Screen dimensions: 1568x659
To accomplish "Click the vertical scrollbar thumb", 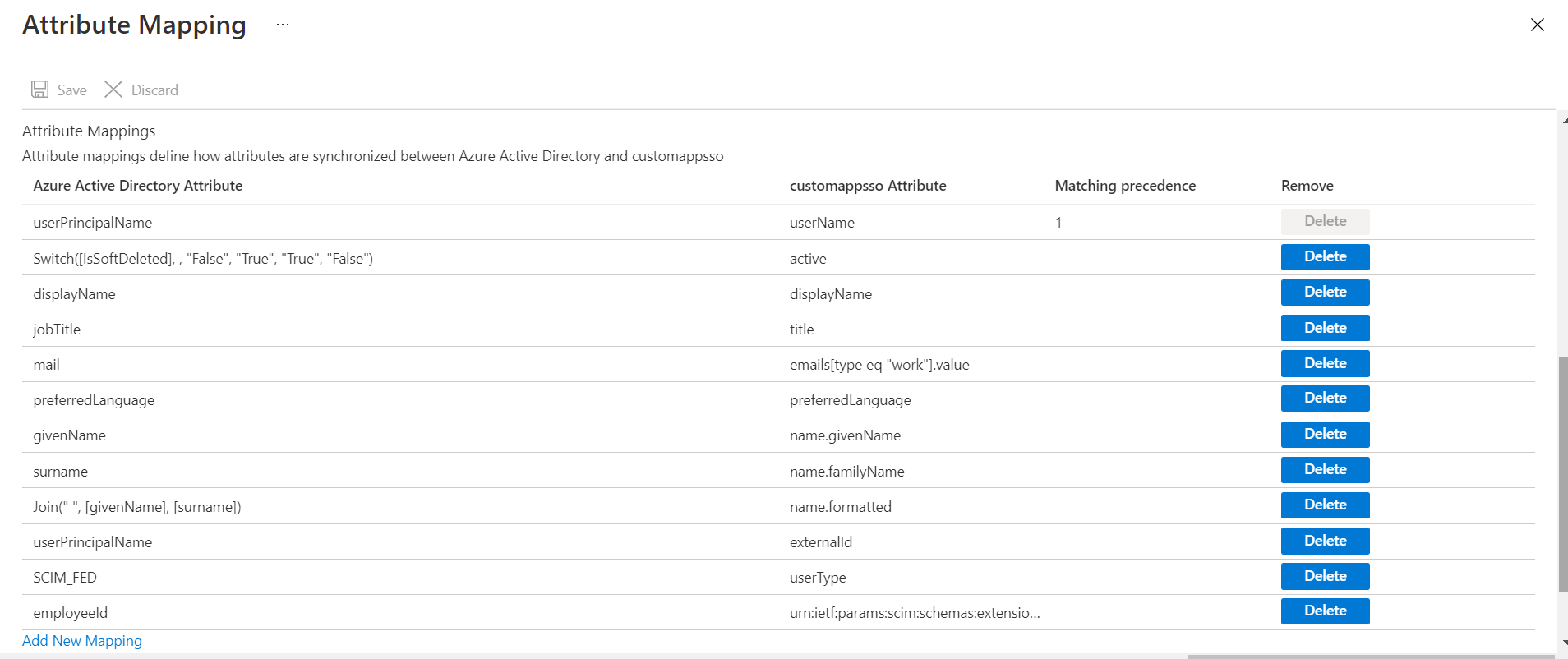I will point(1563,474).
